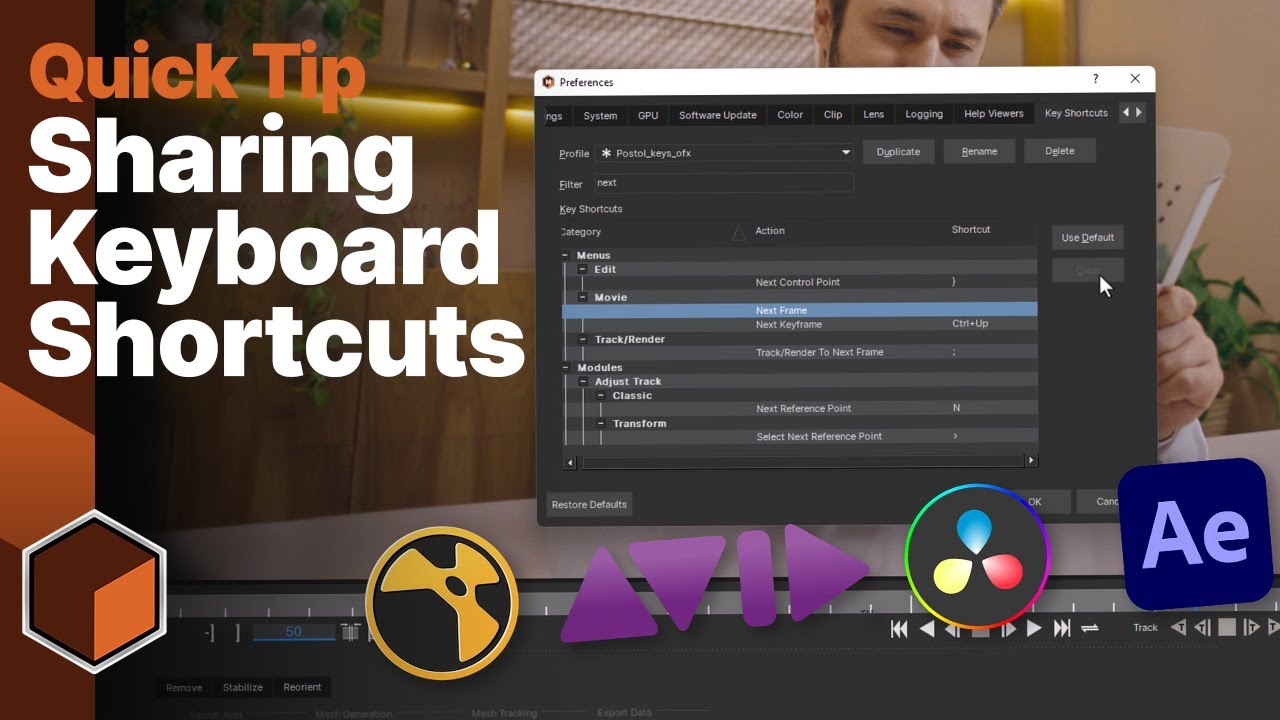The width and height of the screenshot is (1280, 720).
Task: Click the icon right of frame field
Action: 350,632
